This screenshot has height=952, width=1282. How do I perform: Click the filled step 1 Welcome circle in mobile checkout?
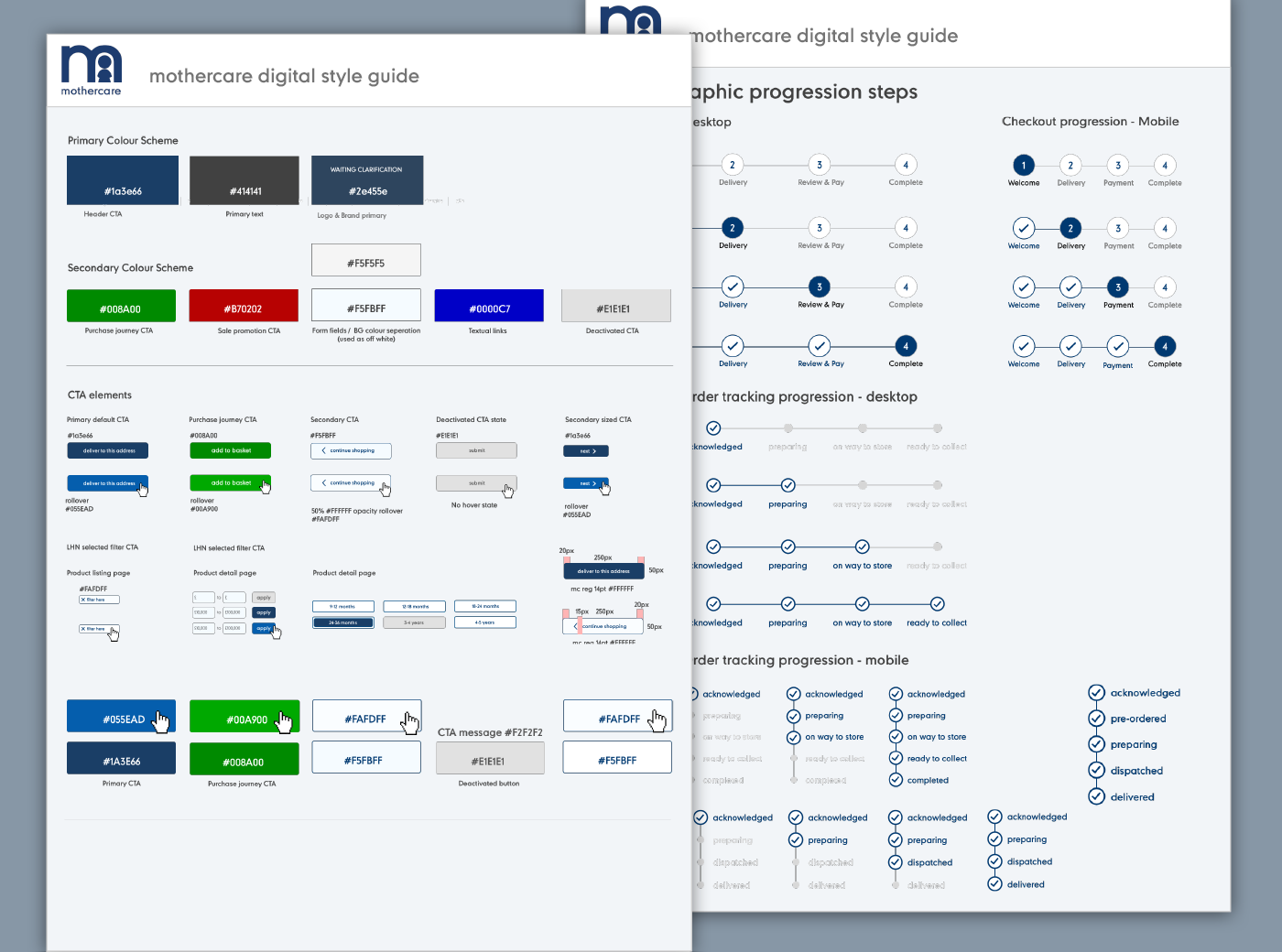(x=1024, y=165)
